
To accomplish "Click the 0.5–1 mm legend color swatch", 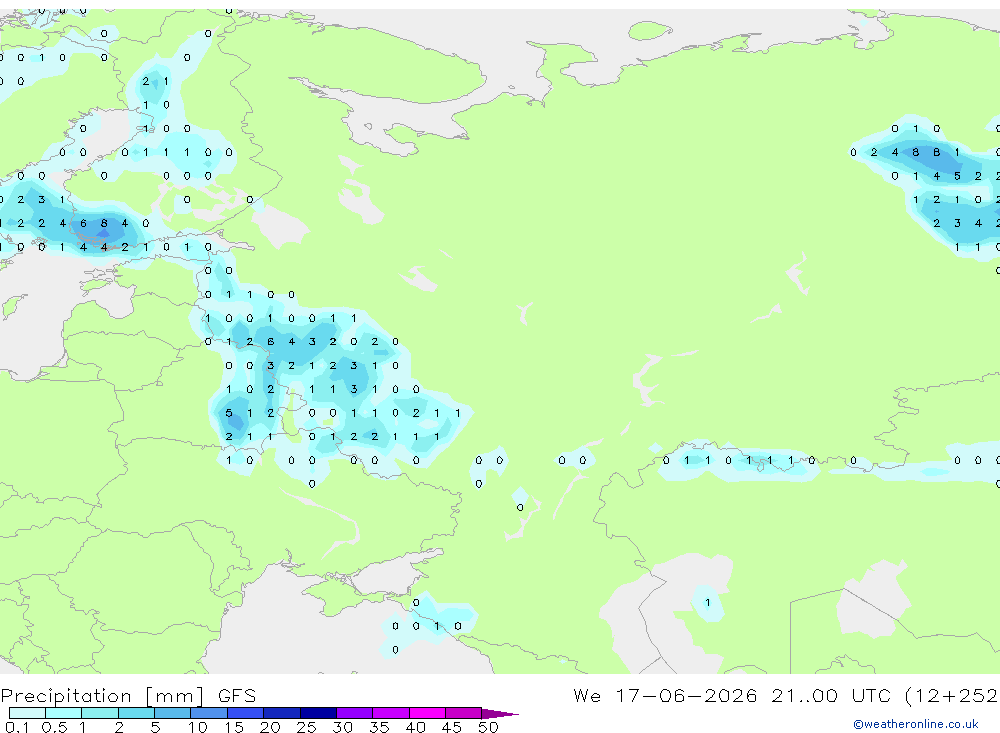I will tap(64, 713).
